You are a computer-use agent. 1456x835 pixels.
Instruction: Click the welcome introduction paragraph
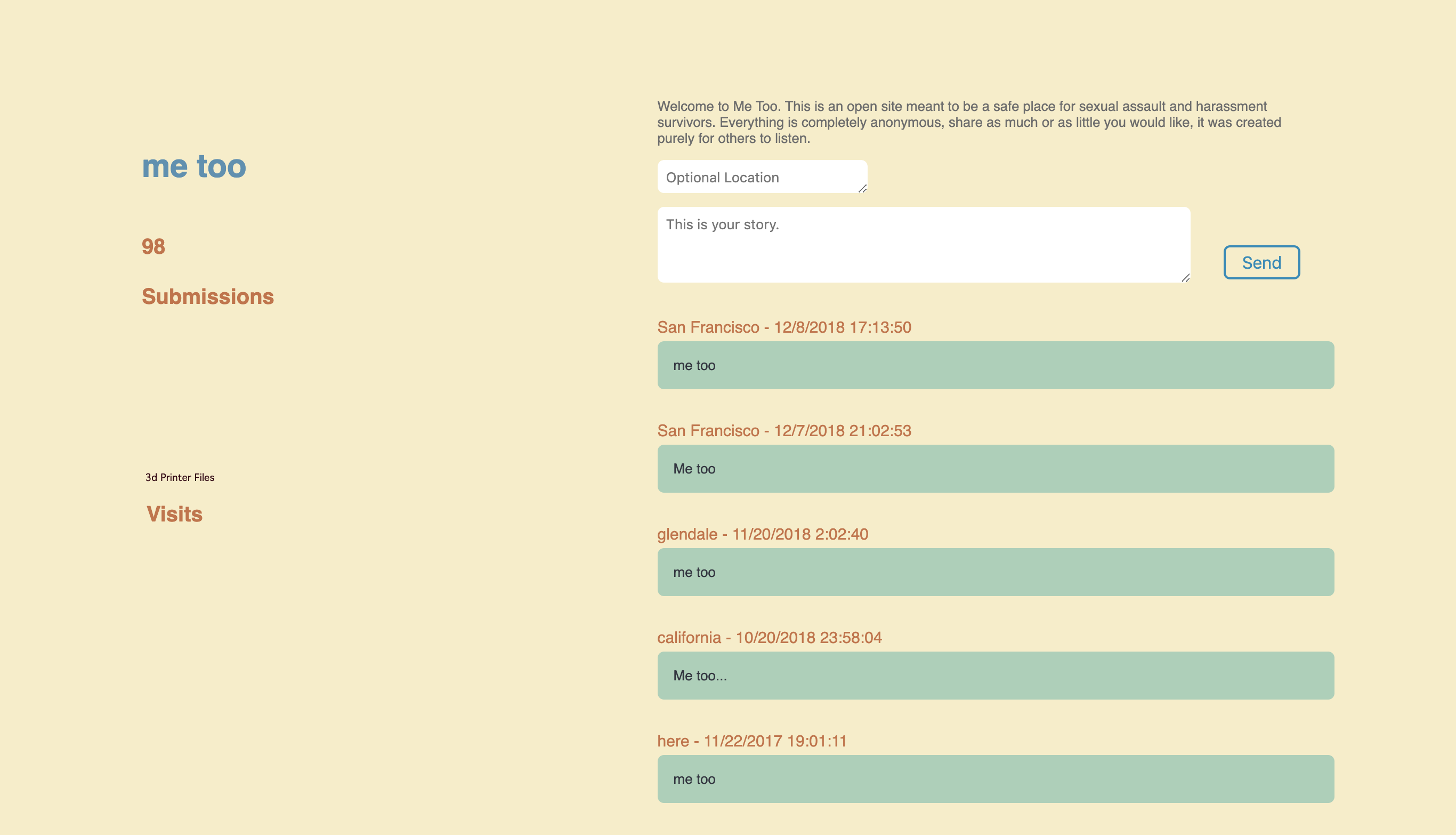[x=969, y=122]
